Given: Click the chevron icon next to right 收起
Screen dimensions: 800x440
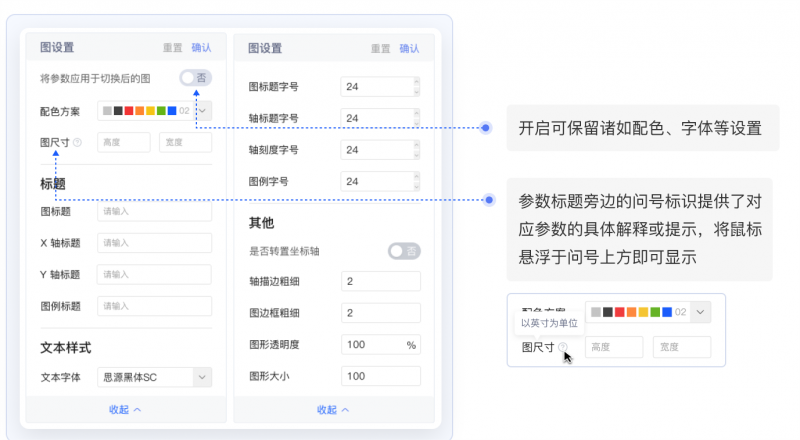Looking at the screenshot, I should pos(345,409).
